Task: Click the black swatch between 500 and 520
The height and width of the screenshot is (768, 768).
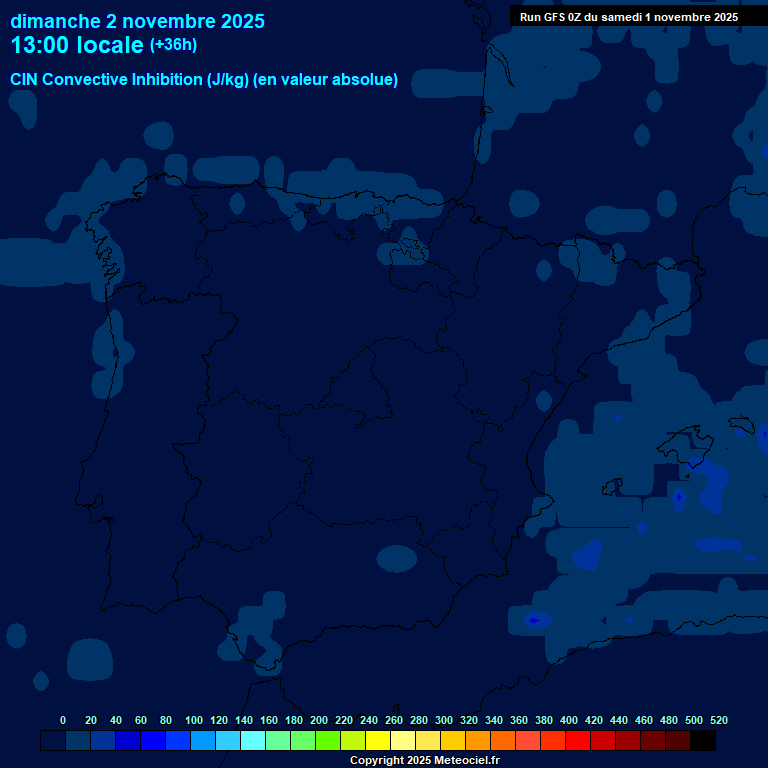Action: tap(703, 740)
